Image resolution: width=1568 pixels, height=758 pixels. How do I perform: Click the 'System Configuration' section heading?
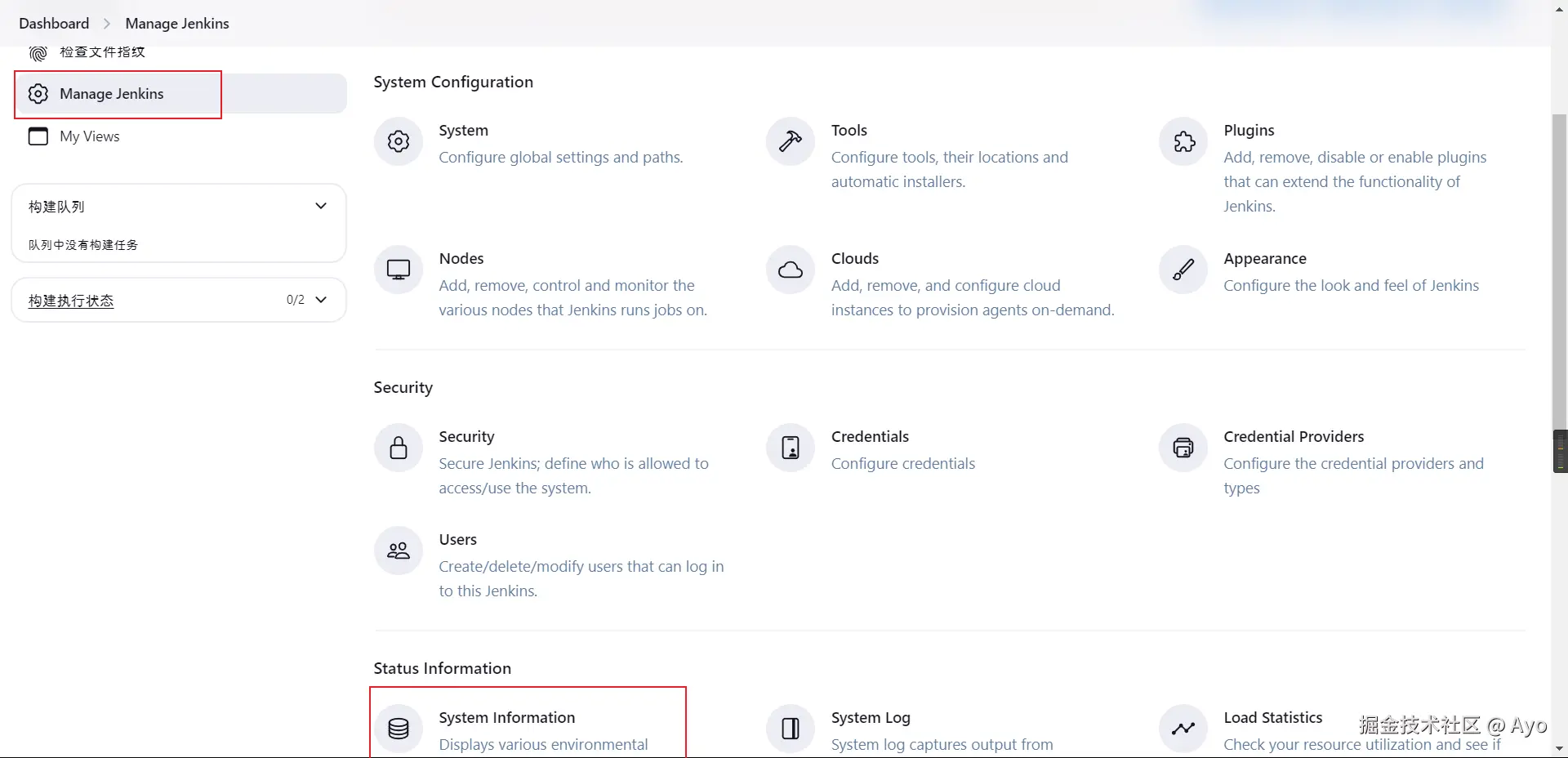click(453, 82)
